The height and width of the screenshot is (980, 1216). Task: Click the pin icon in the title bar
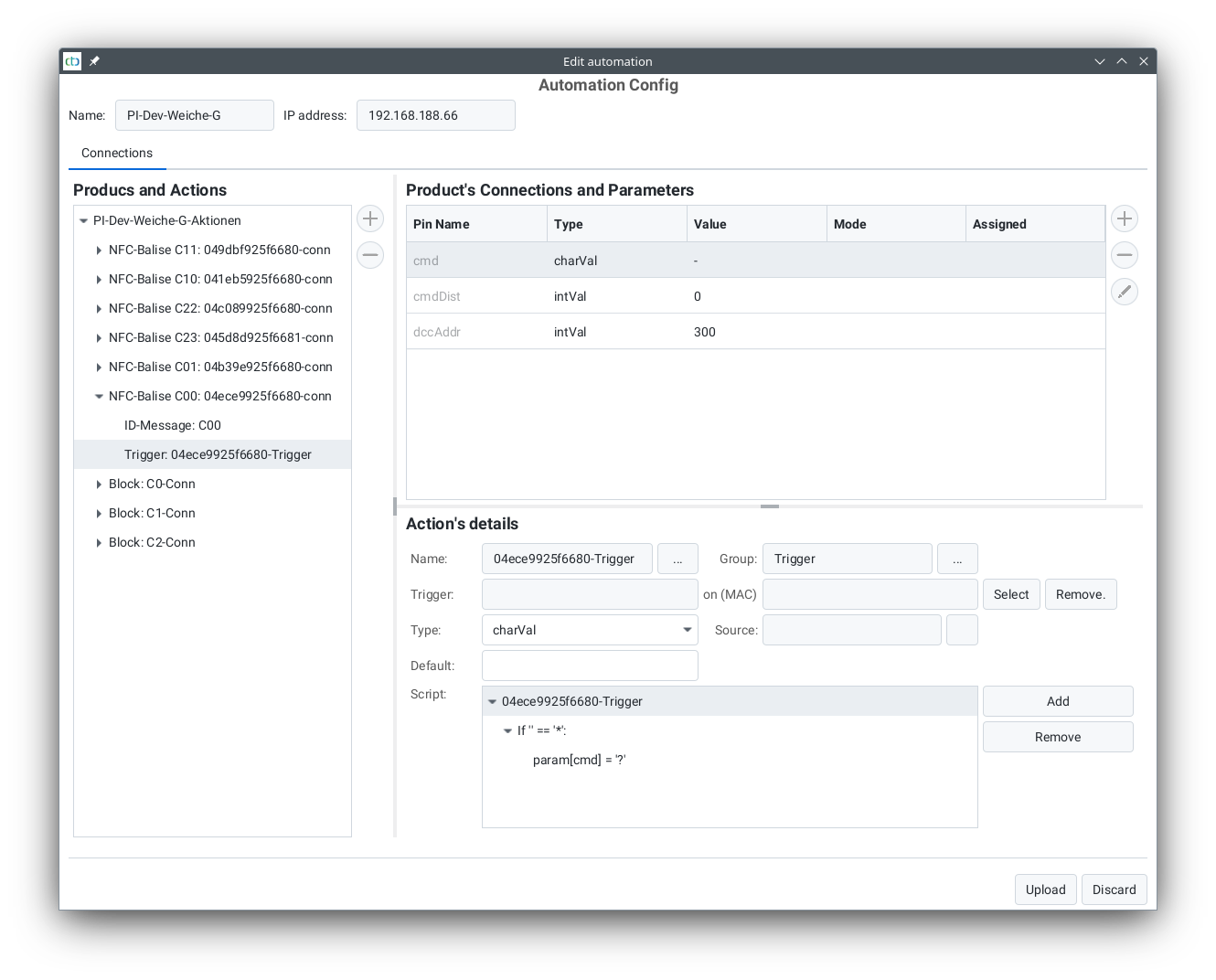click(x=94, y=61)
